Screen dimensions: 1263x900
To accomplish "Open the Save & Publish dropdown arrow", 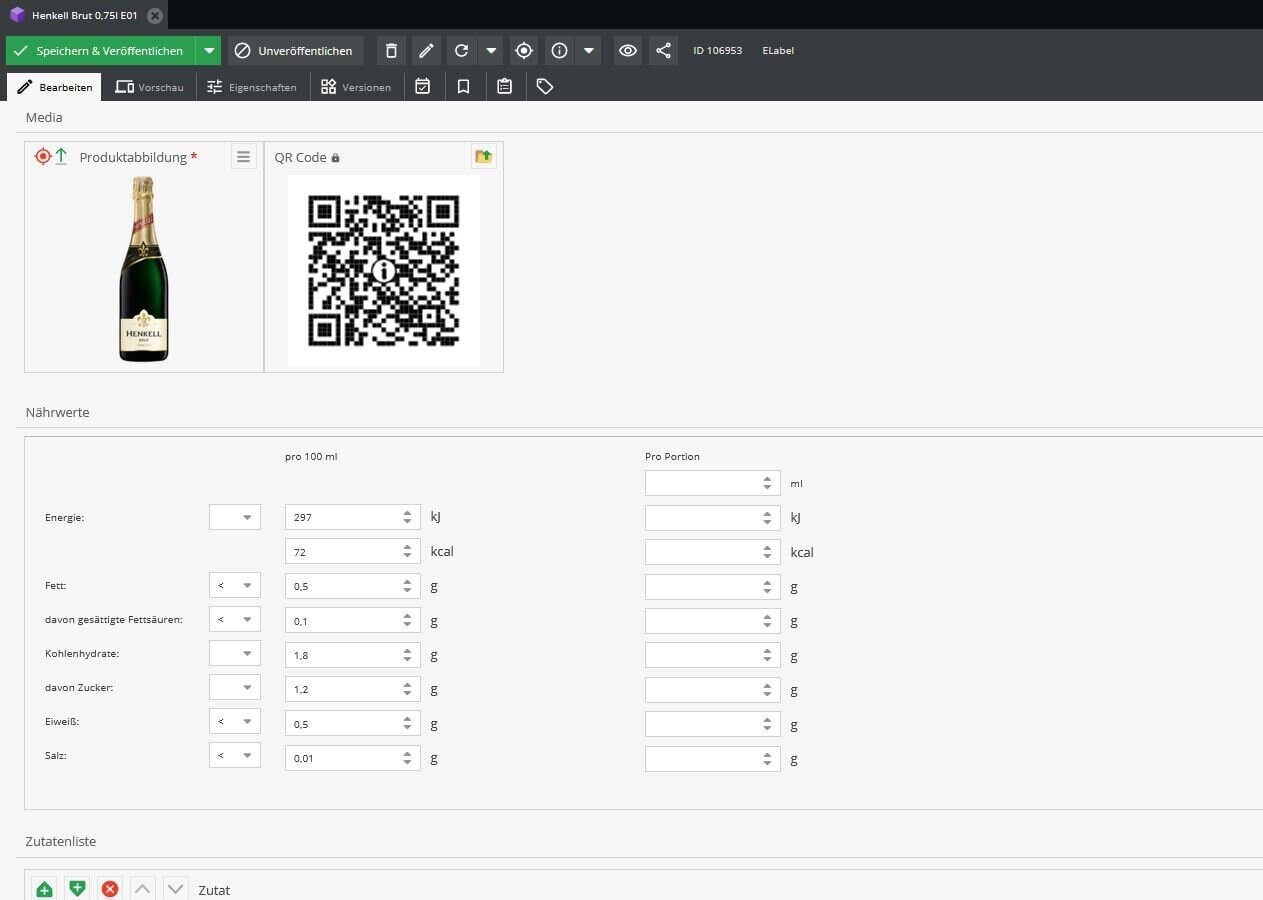I will (208, 51).
